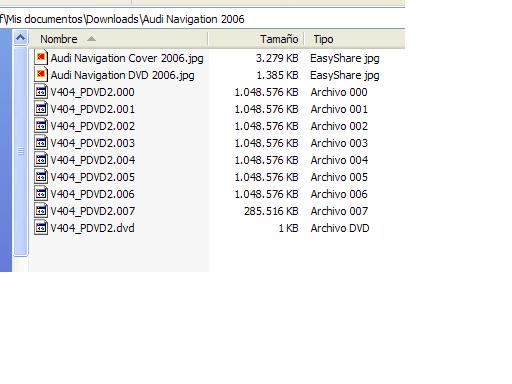Click size cell of V404_PDVD2.005 row
This screenshot has width=512, height=384.
(x=266, y=177)
